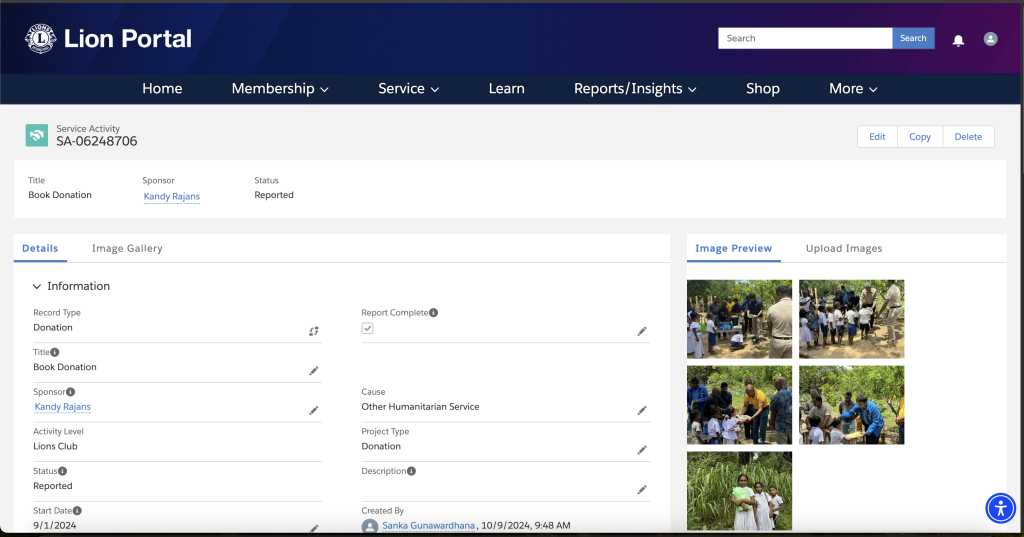Click the Record Type value 'Donation'
Viewport: 1024px width, 537px height.
click(x=53, y=327)
